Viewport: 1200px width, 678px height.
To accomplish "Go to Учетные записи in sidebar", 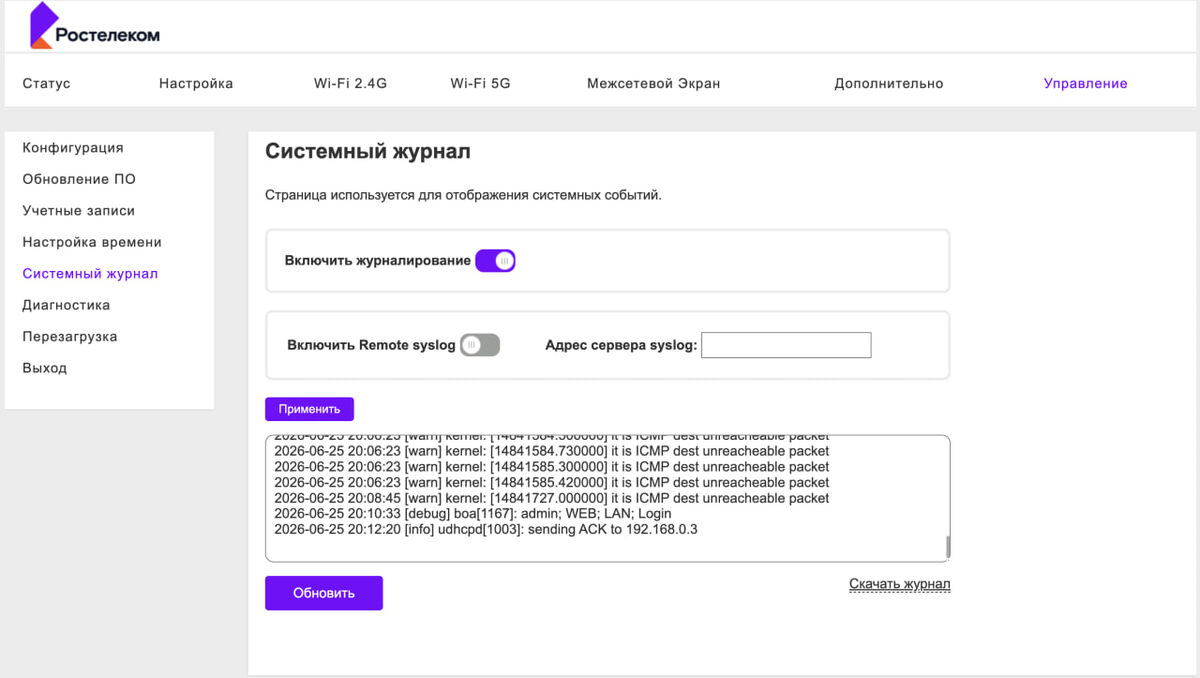I will click(x=79, y=211).
